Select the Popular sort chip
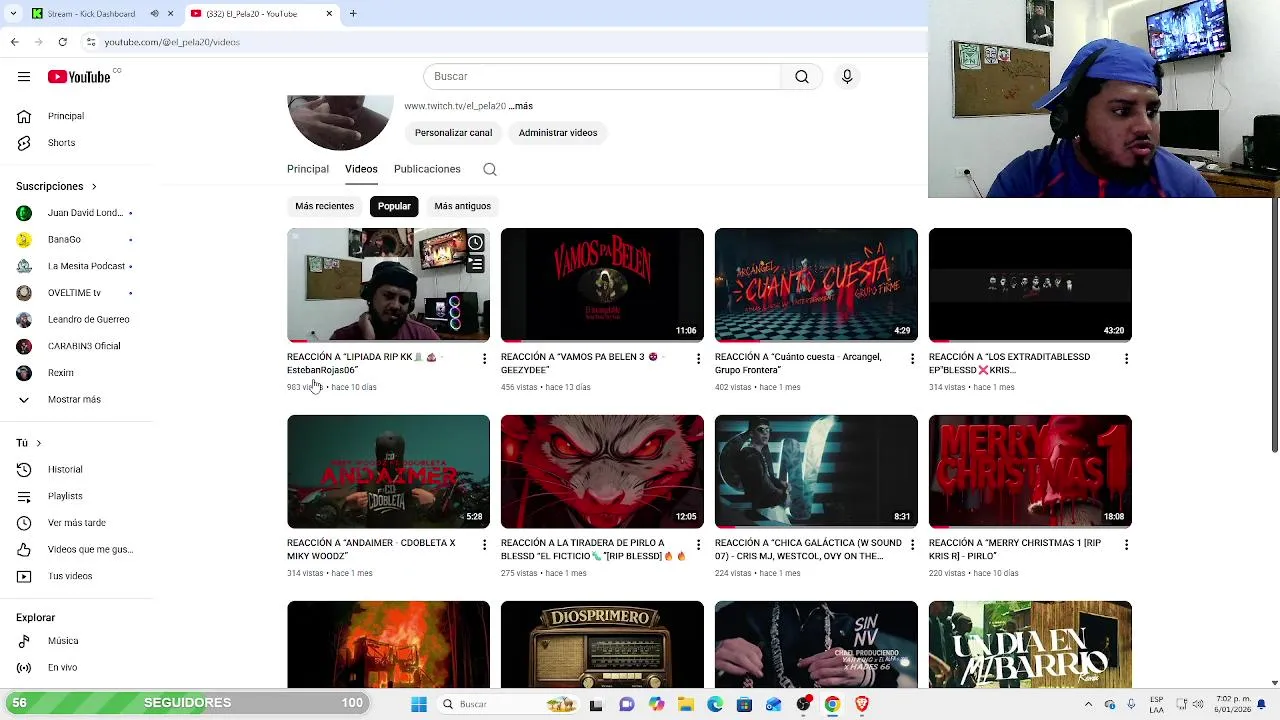 point(394,206)
